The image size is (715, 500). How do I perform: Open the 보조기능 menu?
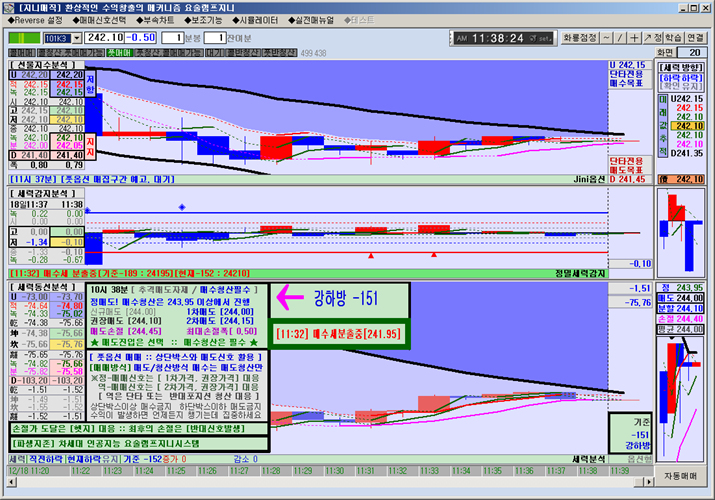(x=203, y=21)
